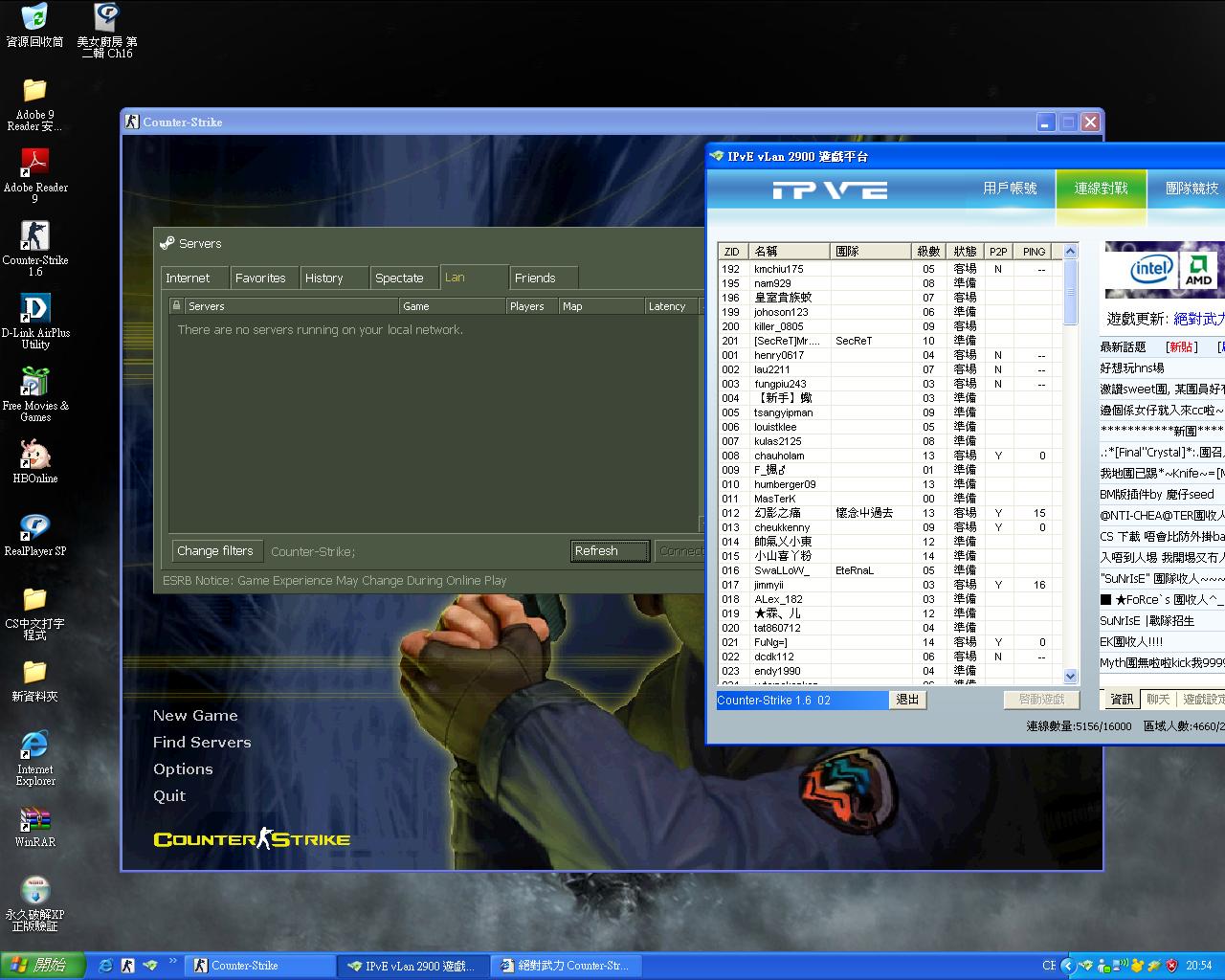
Task: Open the Free Movies & Games icon
Action: click(x=35, y=383)
